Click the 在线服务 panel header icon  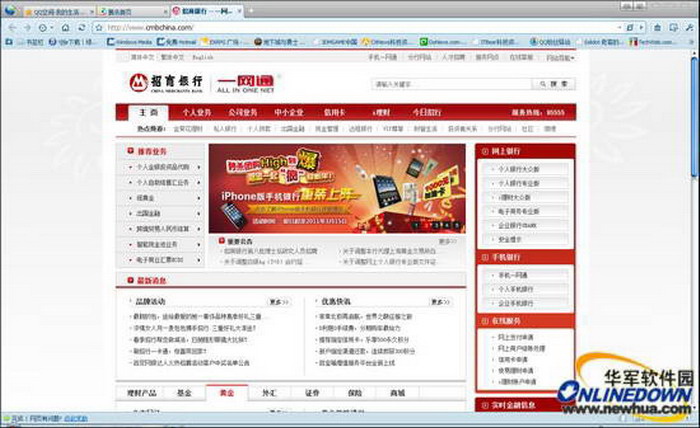pos(485,320)
